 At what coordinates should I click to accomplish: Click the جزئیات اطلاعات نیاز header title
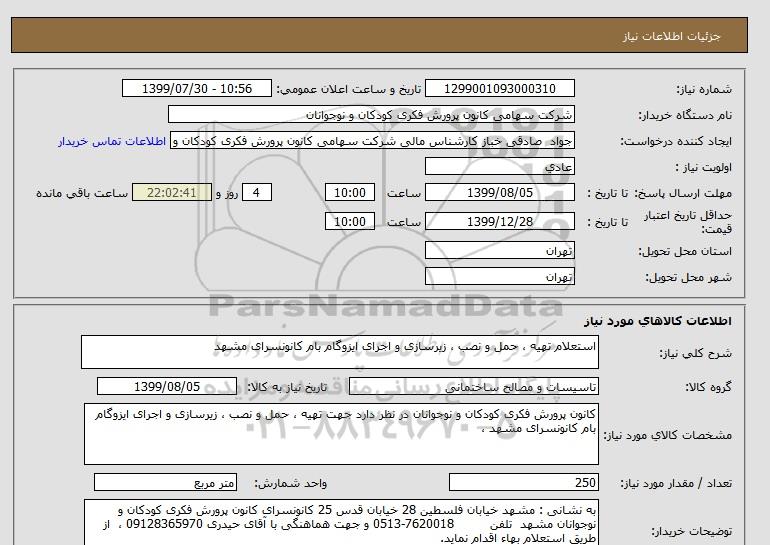click(x=671, y=36)
